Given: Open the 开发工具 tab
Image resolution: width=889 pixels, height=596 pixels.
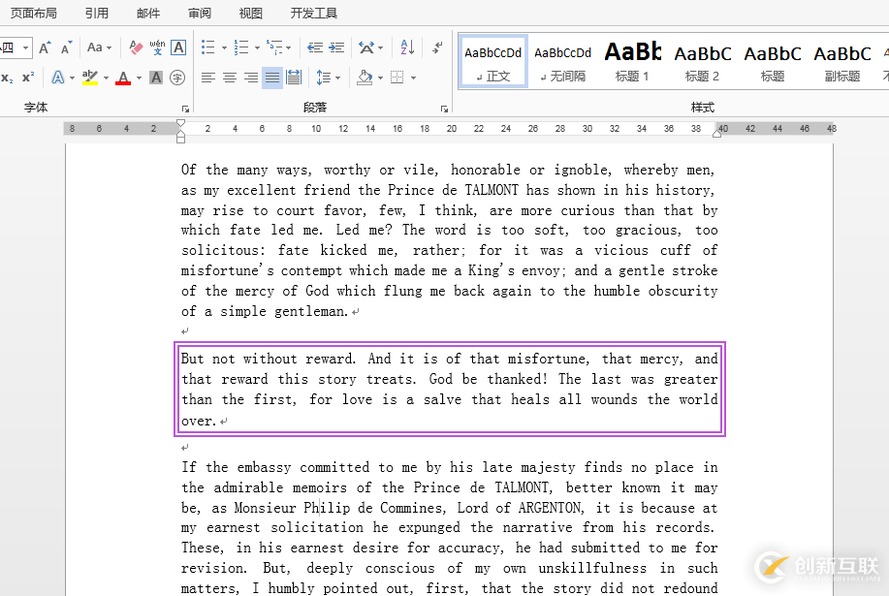Looking at the screenshot, I should click(314, 13).
